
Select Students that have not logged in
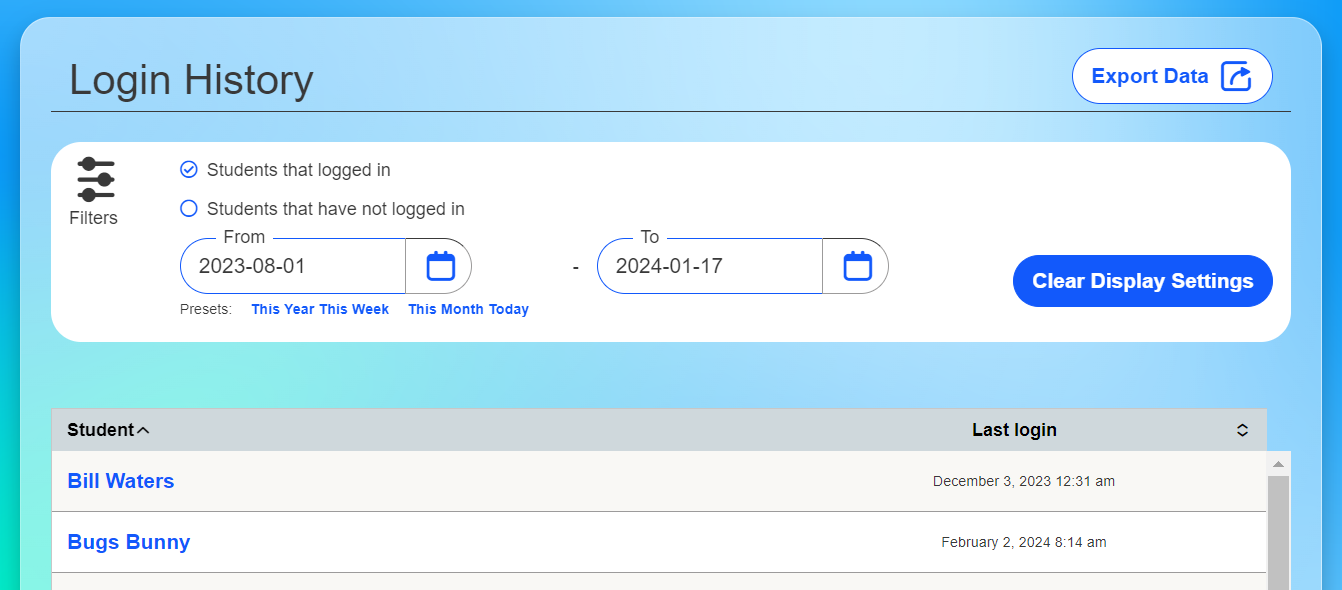pyautogui.click(x=322, y=209)
